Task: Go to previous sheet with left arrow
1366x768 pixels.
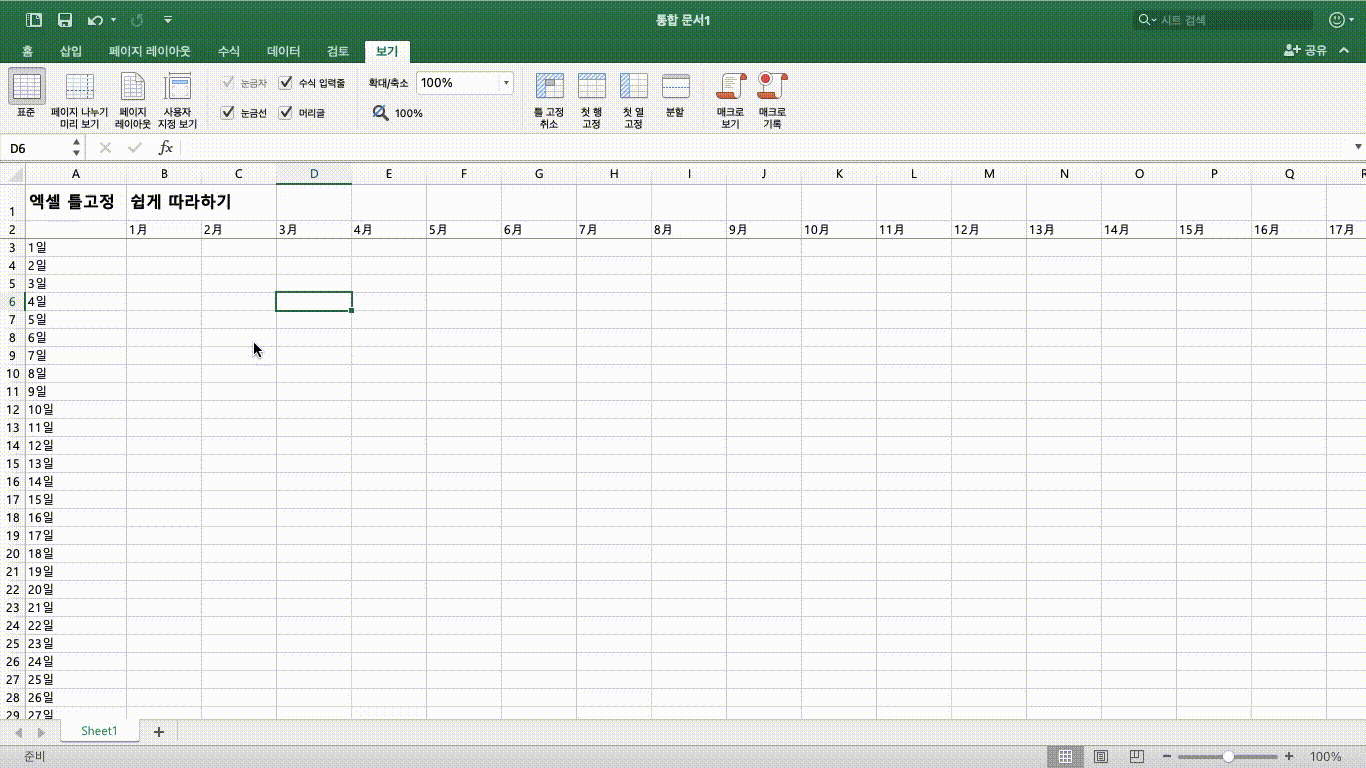Action: 19,733
